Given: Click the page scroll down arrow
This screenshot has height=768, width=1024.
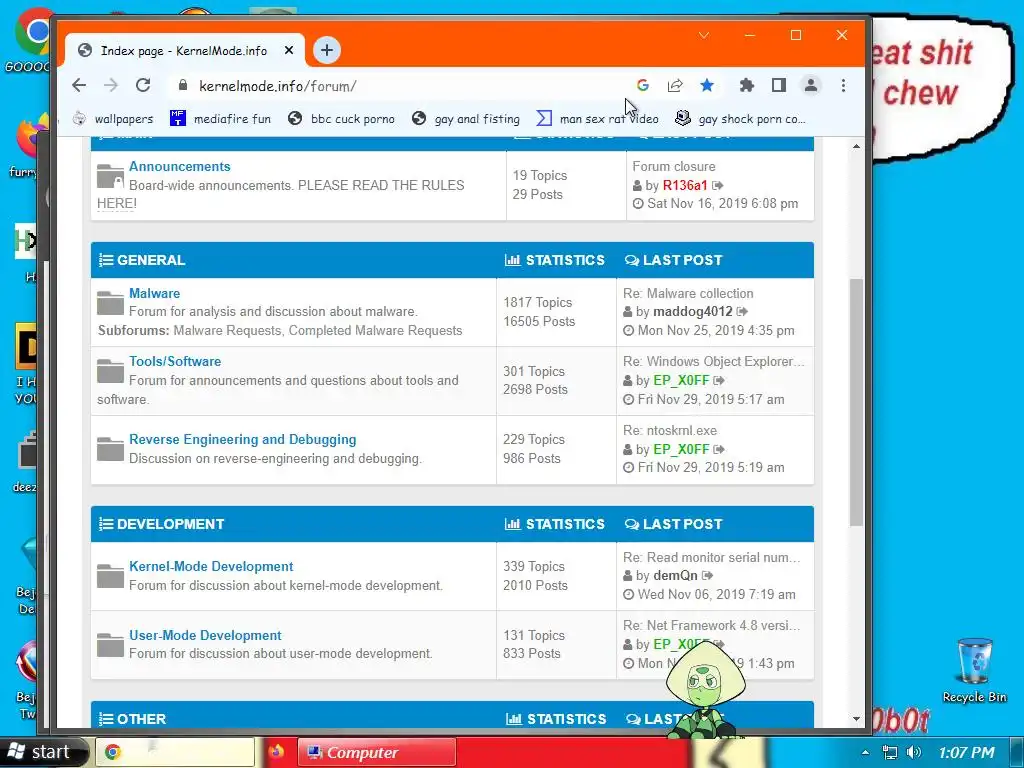Looking at the screenshot, I should [x=856, y=719].
